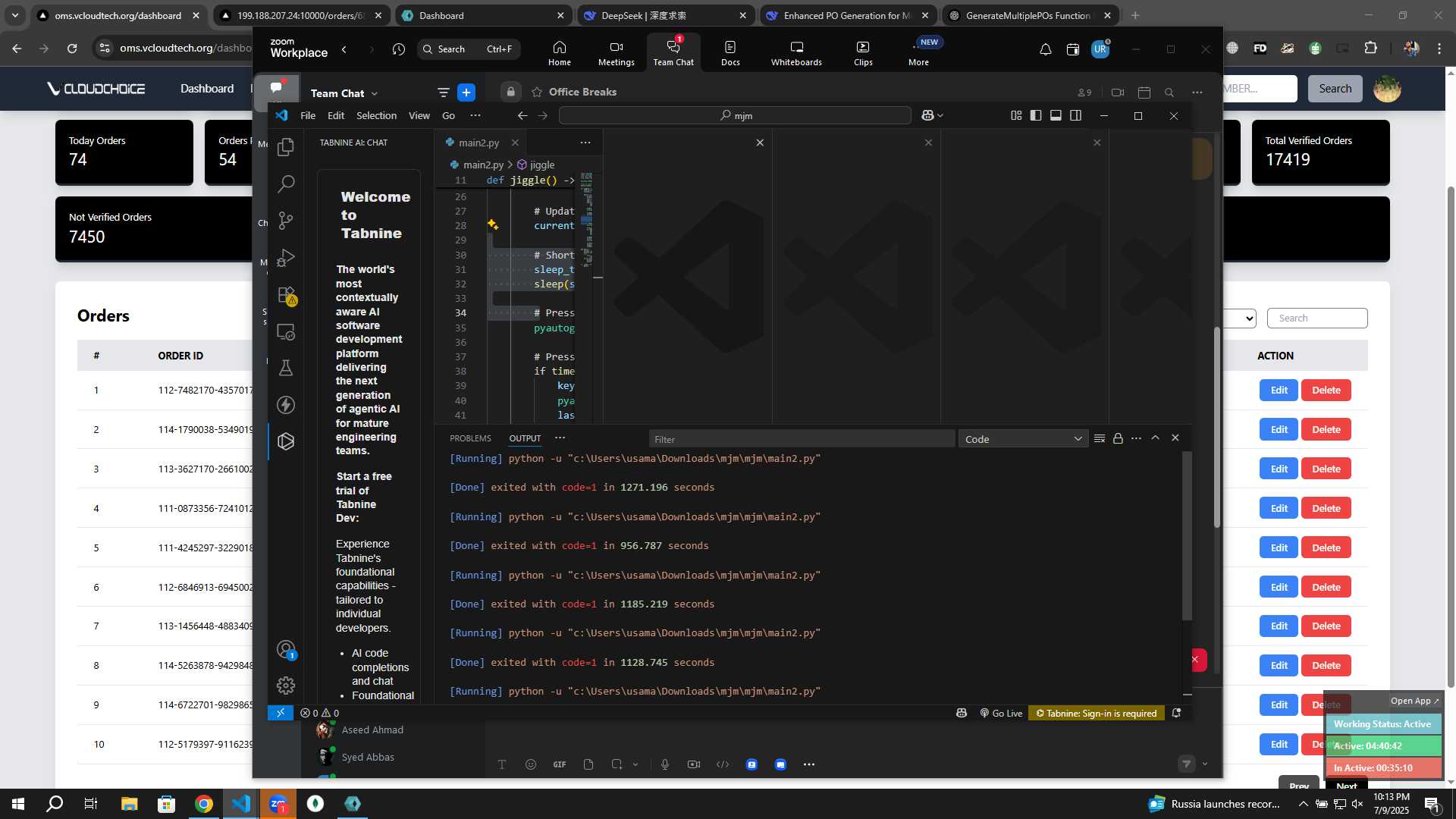
Task: Click Open App in tracker widget
Action: click(1414, 701)
